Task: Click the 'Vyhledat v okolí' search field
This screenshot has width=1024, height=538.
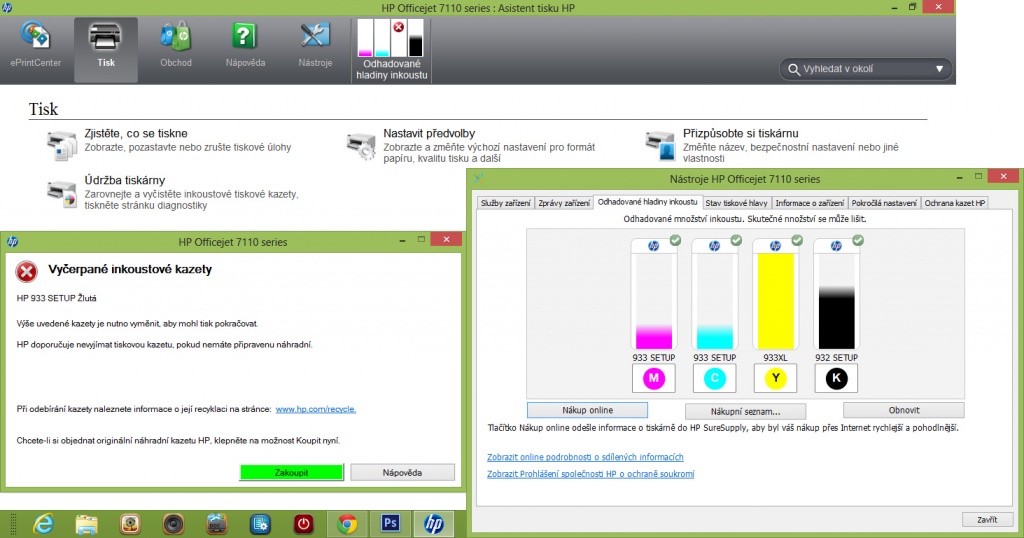Action: point(865,69)
